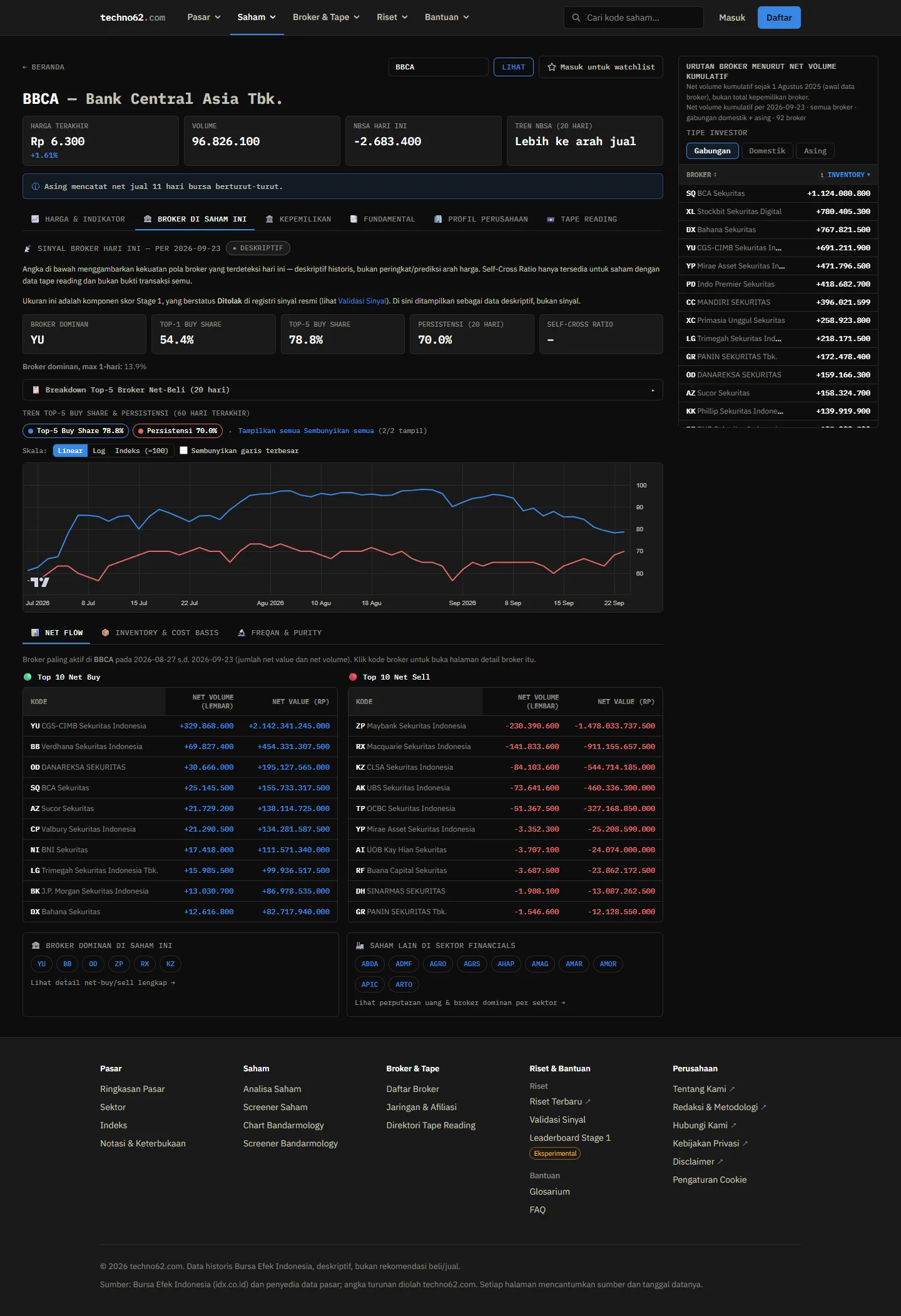
Task: Click the Daftar button
Action: [x=779, y=18]
